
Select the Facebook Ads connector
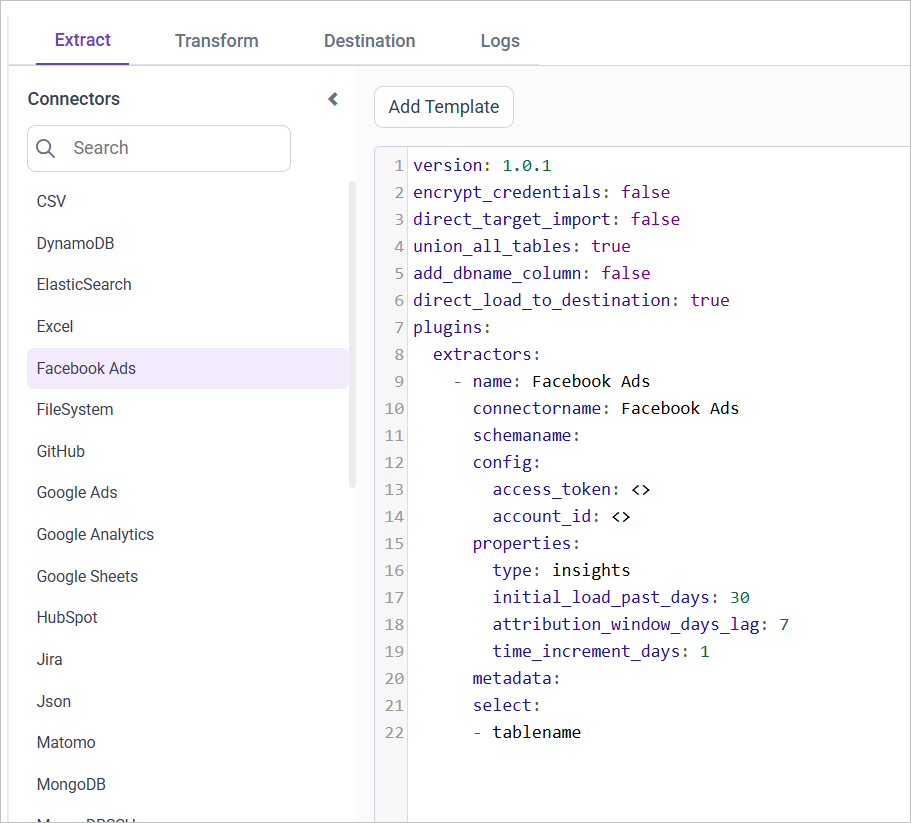pos(86,368)
